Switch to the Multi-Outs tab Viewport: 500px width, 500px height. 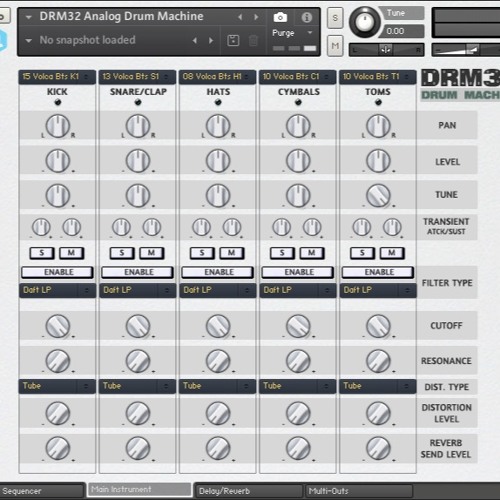click(359, 491)
